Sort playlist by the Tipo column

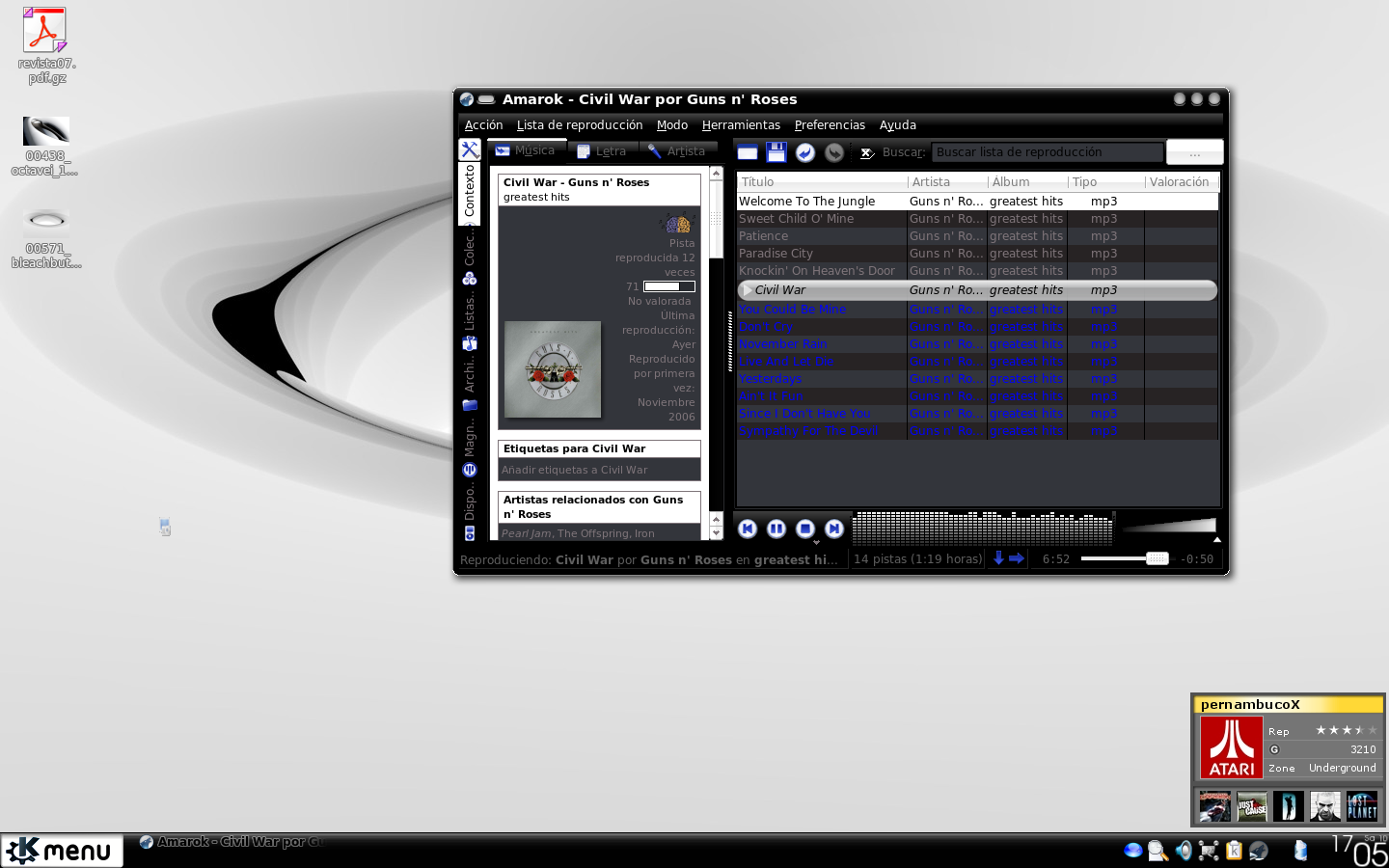click(1106, 182)
